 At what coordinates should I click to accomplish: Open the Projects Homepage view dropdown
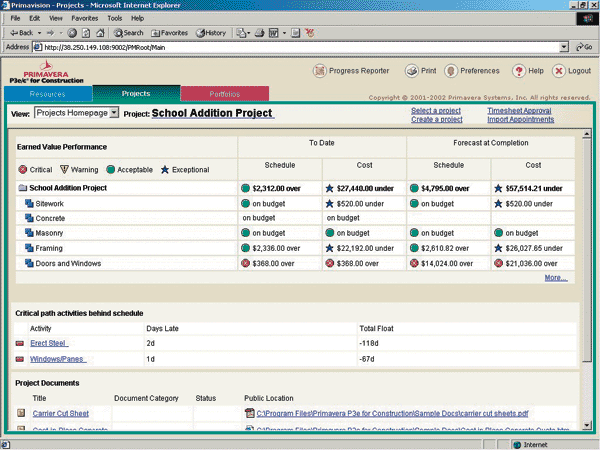click(x=115, y=113)
